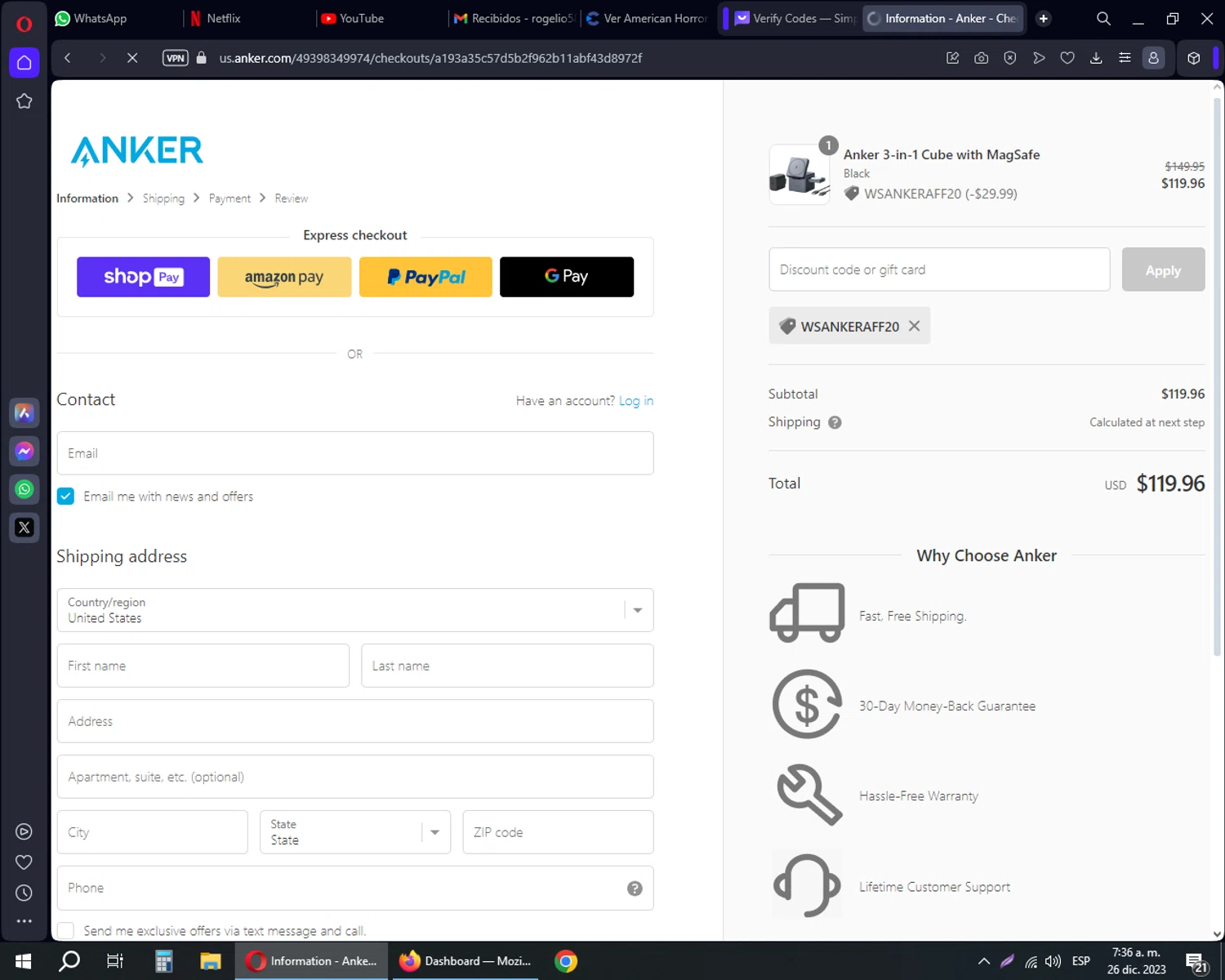Click First name field
This screenshot has height=980, width=1225.
203,666
